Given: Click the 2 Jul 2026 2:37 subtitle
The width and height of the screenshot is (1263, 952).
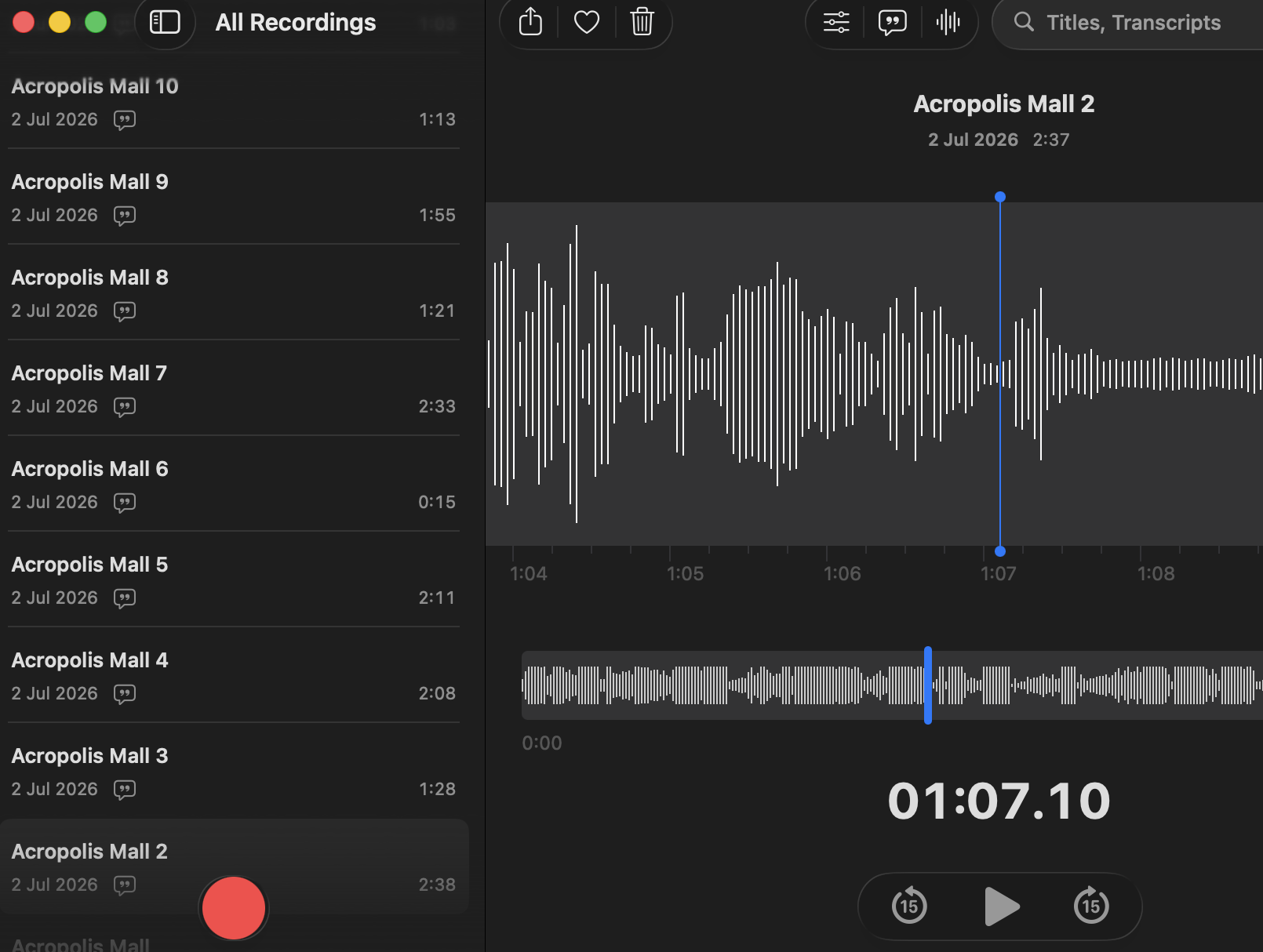Looking at the screenshot, I should 999,140.
